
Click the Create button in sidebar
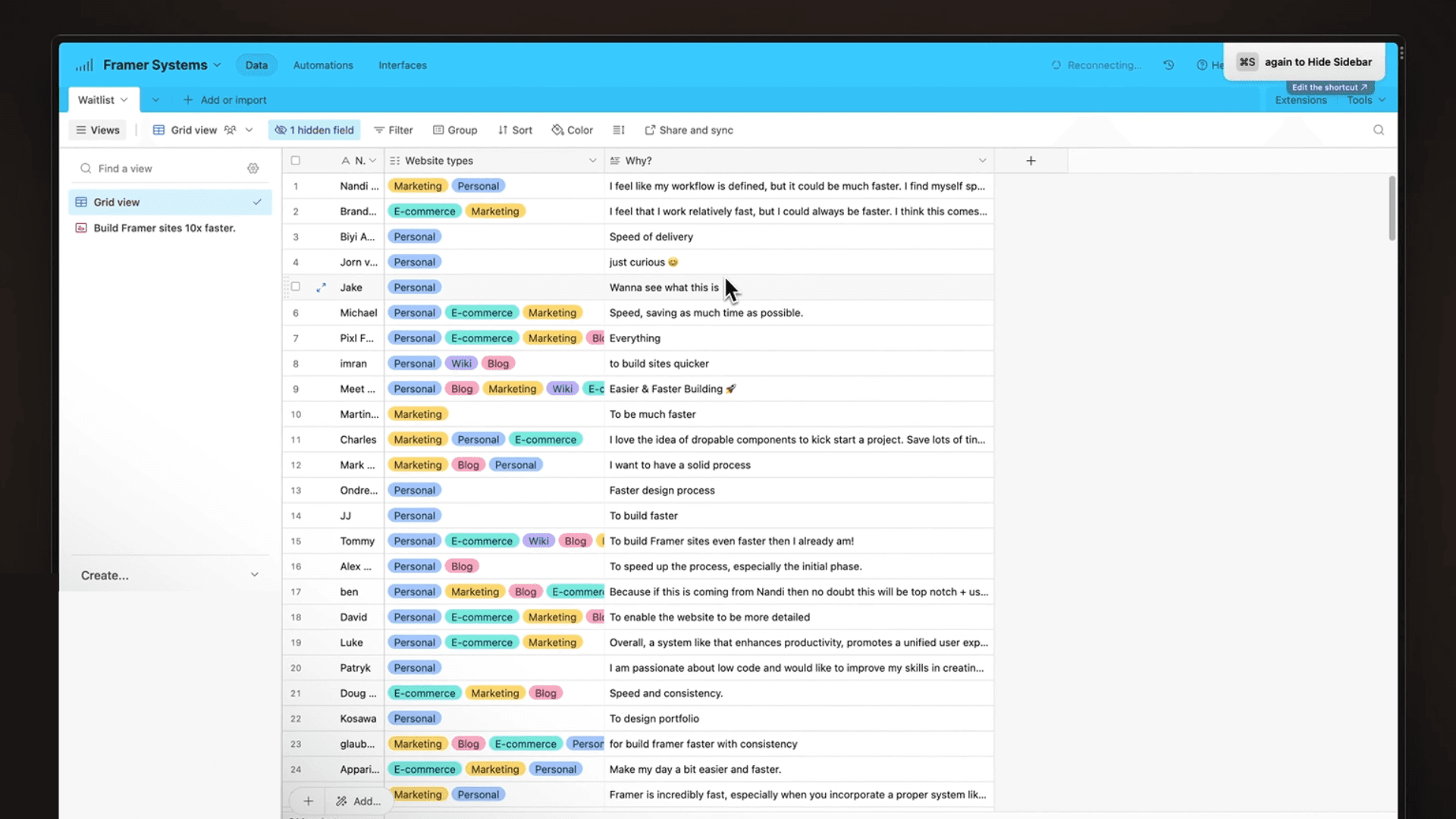[x=104, y=575]
